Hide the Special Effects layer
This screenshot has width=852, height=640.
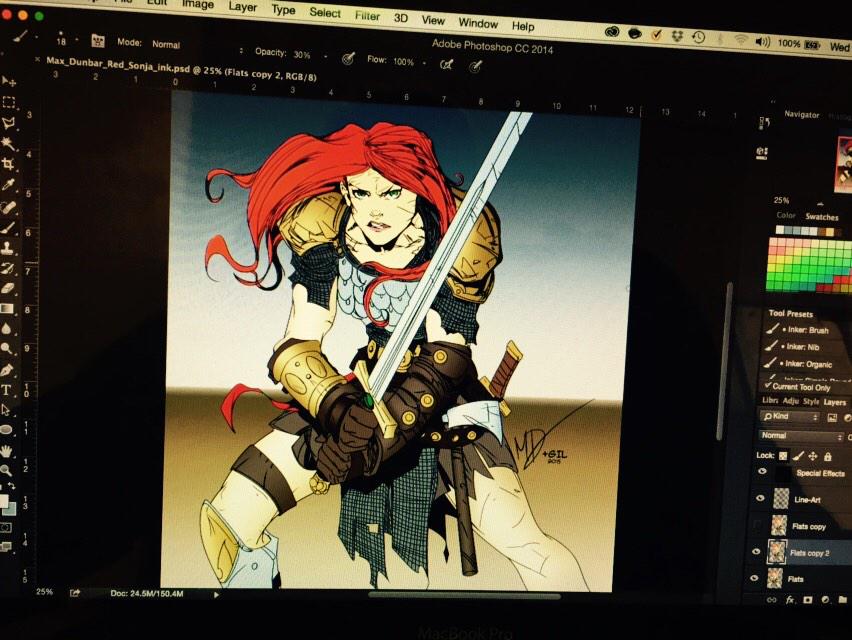762,472
